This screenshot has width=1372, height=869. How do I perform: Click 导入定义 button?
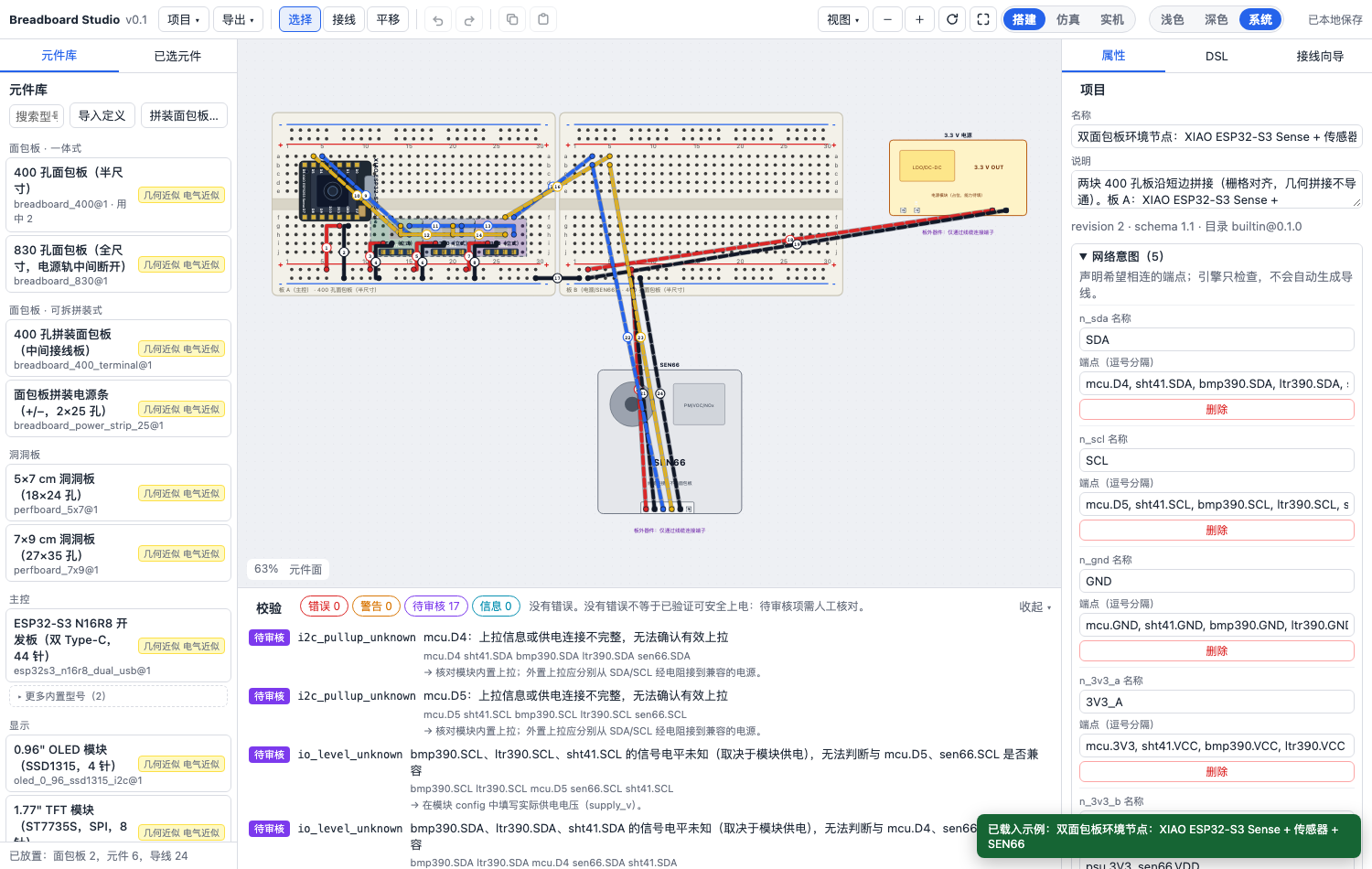point(102,115)
